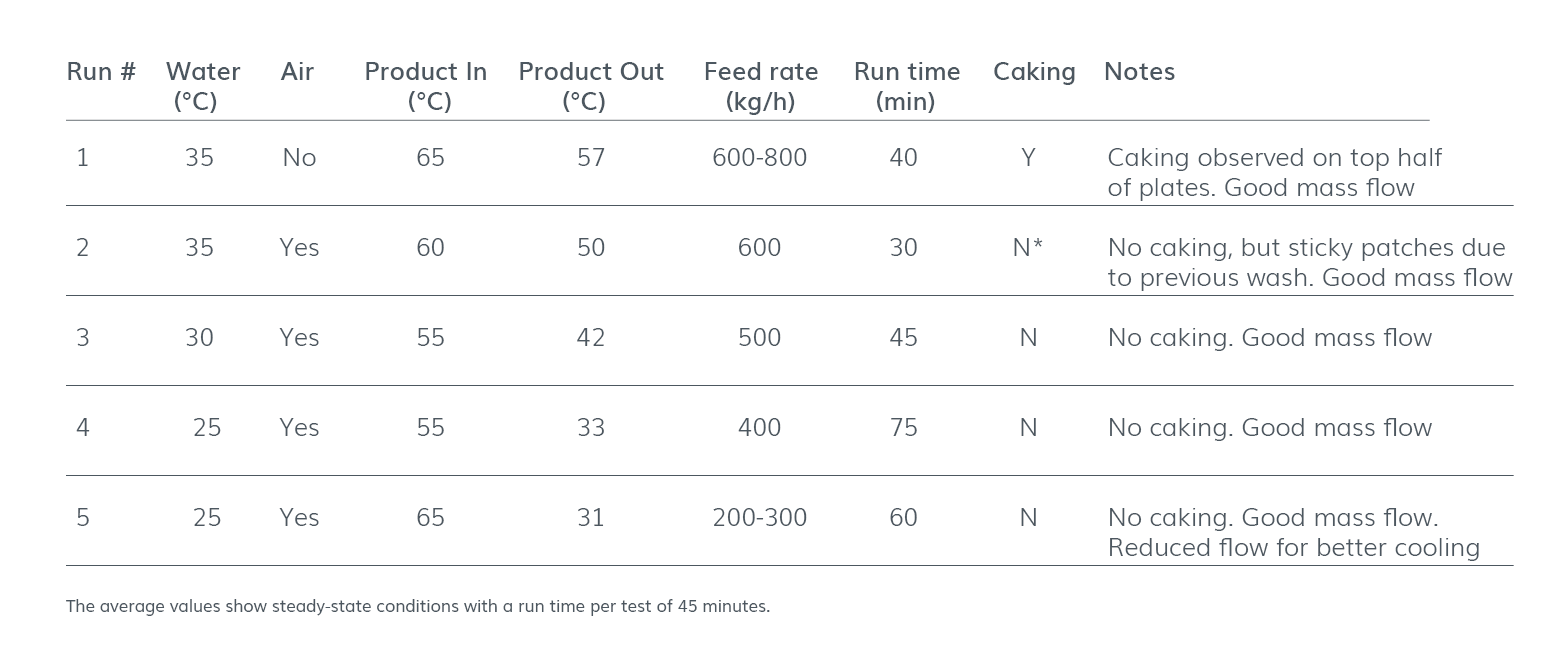This screenshot has width=1566, height=672.
Task: Click the Water (°C) column header
Action: pos(202,86)
